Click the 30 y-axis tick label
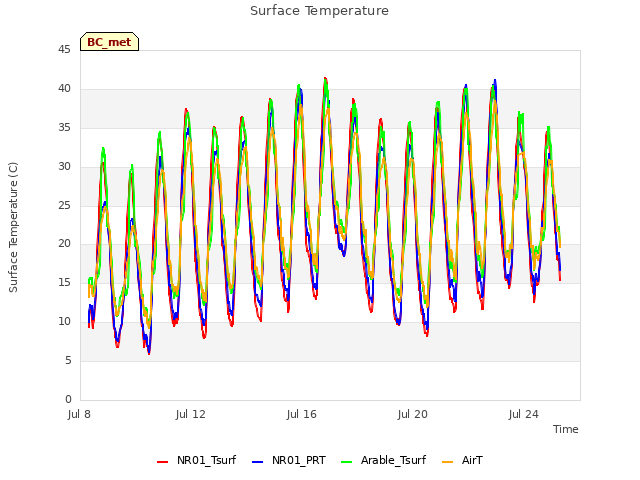640x480 pixels. pos(64,167)
